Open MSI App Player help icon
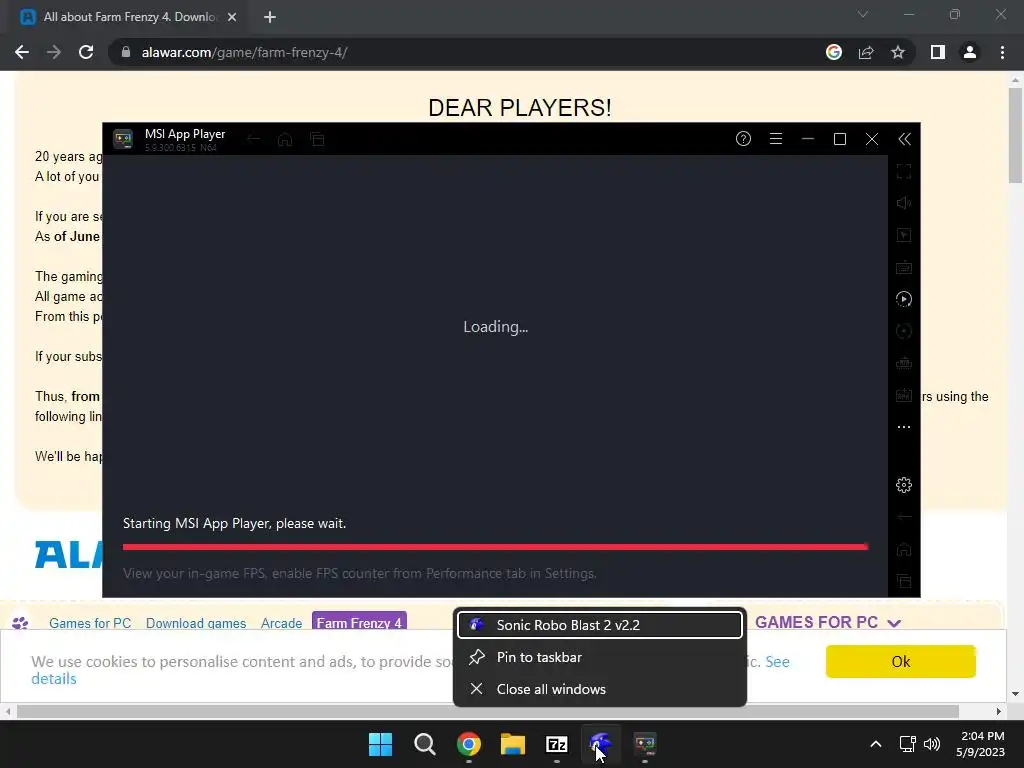The height and width of the screenshot is (768, 1024). point(743,138)
